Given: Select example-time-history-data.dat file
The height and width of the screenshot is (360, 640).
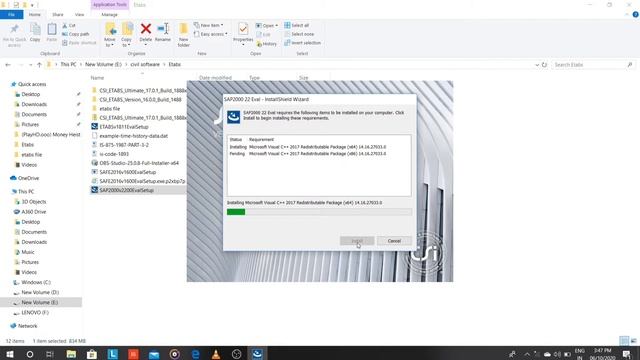Looking at the screenshot, I should (x=133, y=136).
